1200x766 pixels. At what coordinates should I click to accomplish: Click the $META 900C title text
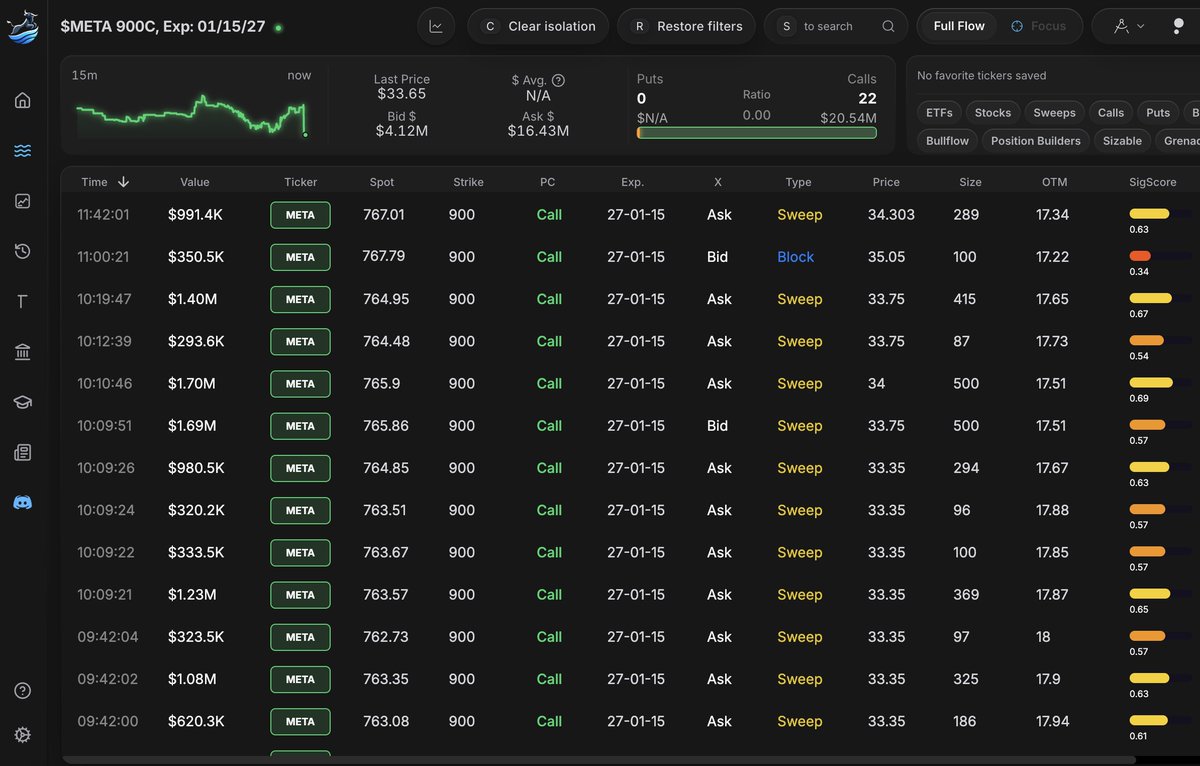click(x=163, y=26)
